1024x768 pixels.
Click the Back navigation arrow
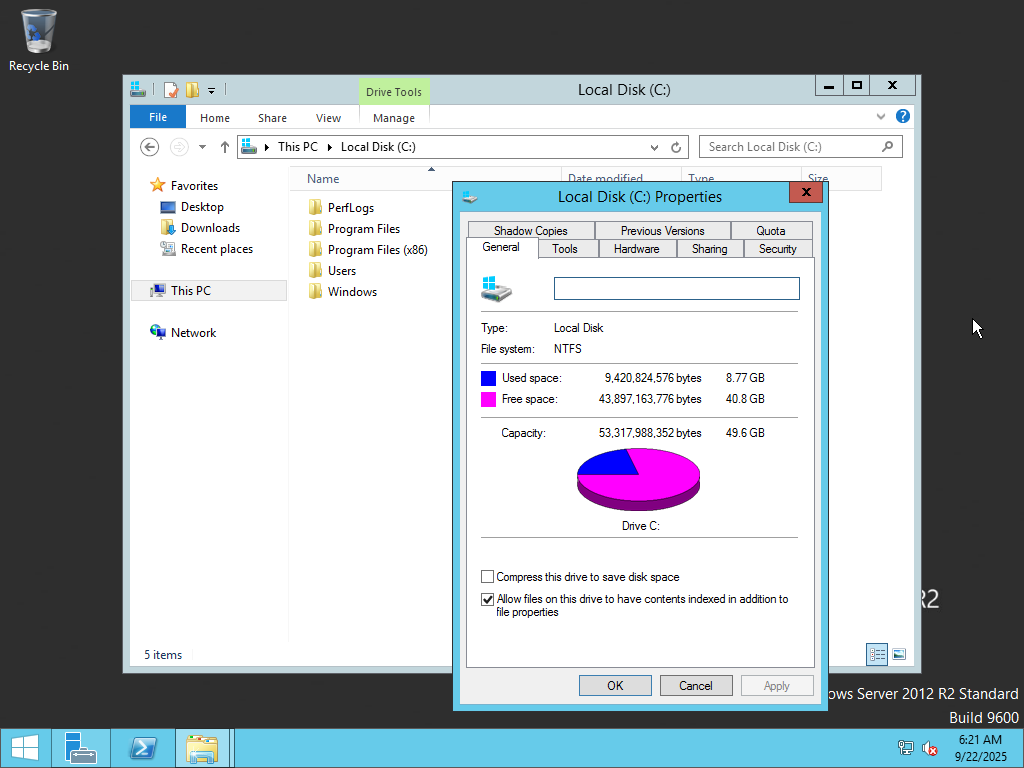click(150, 147)
